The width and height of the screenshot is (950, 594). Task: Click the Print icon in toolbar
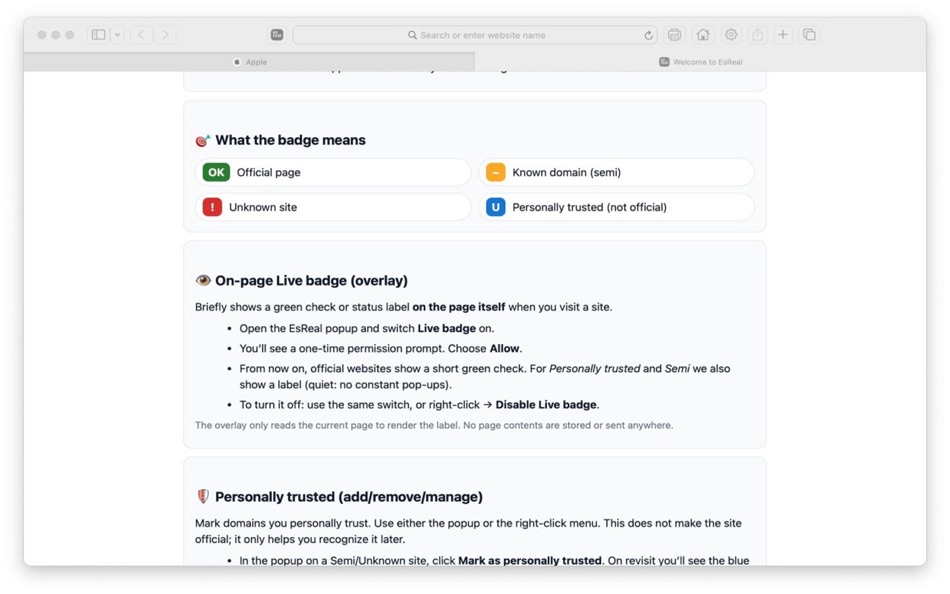point(675,34)
